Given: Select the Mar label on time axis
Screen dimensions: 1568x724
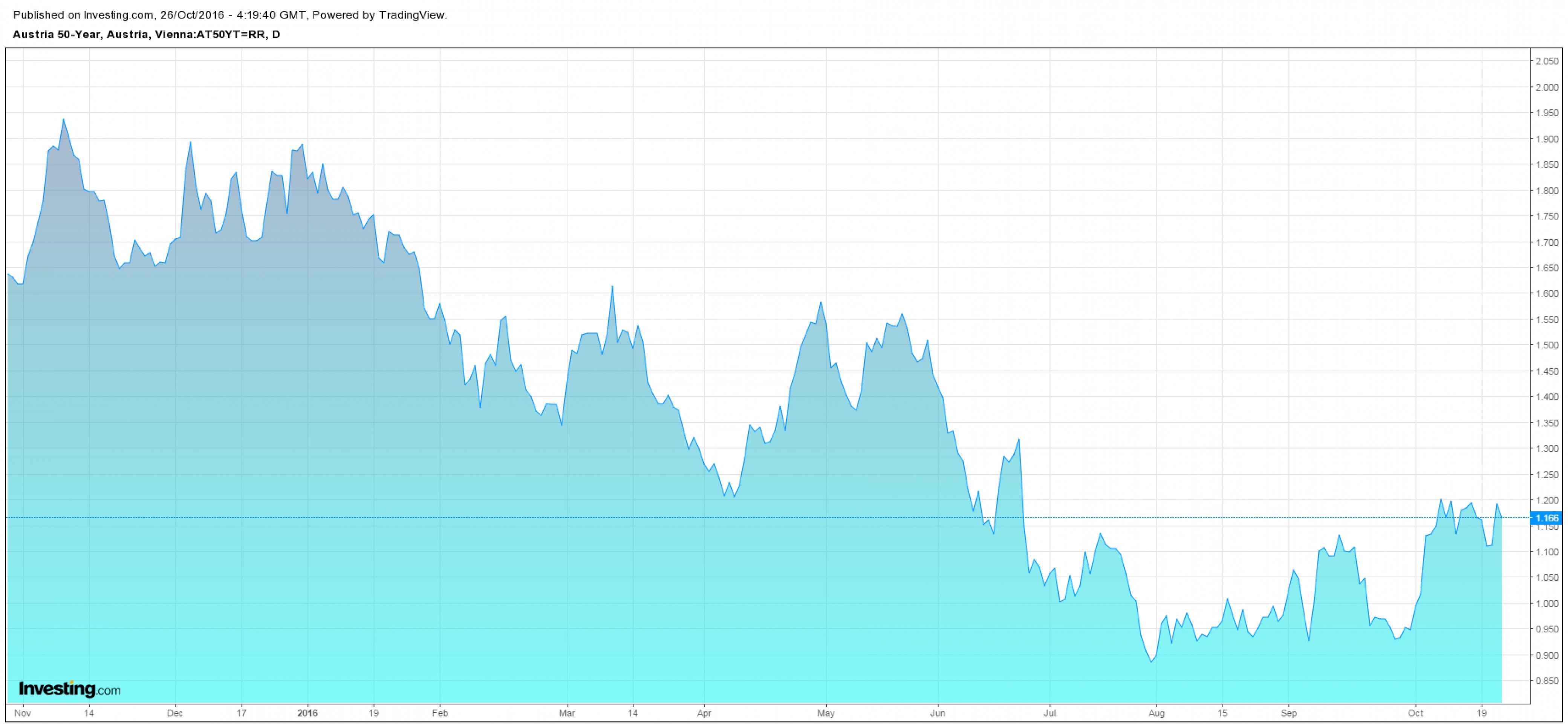Looking at the screenshot, I should tap(567, 713).
